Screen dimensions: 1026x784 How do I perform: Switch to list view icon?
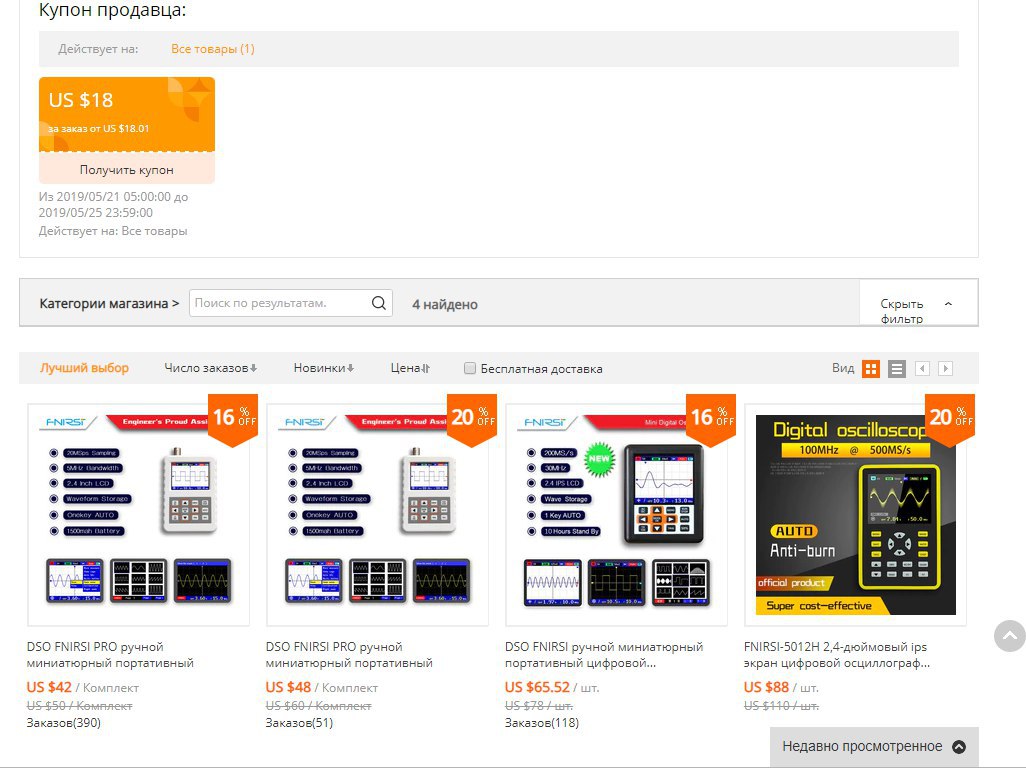[896, 369]
